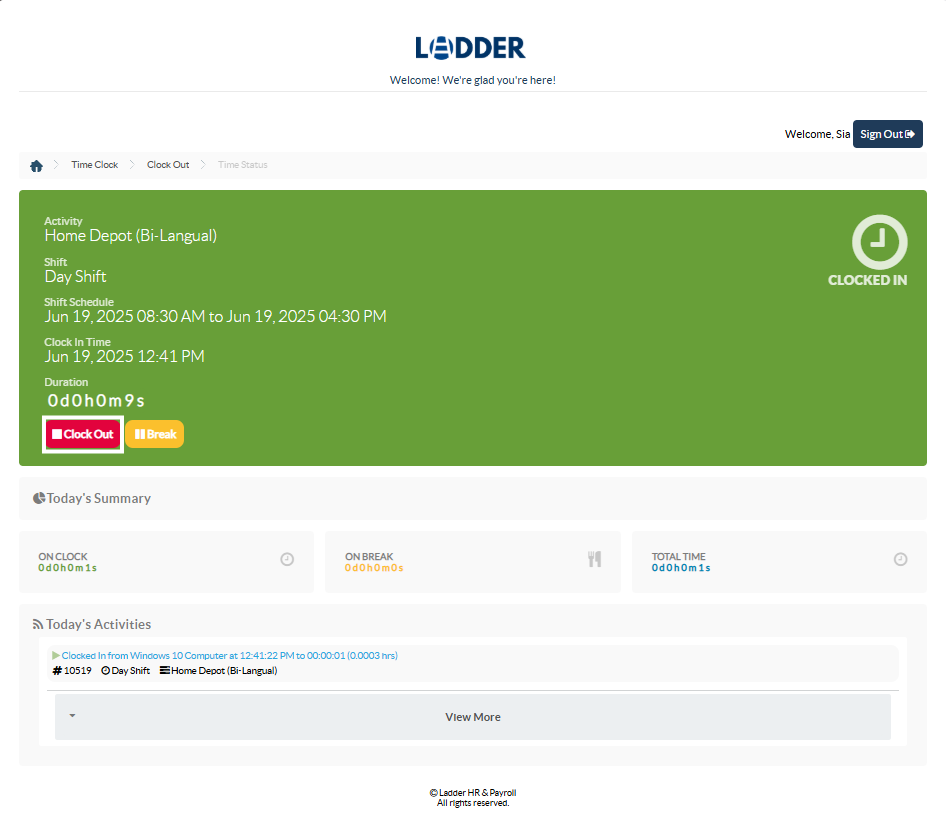This screenshot has height=819, width=946.
Task: Click the Sign Out button
Action: click(887, 134)
